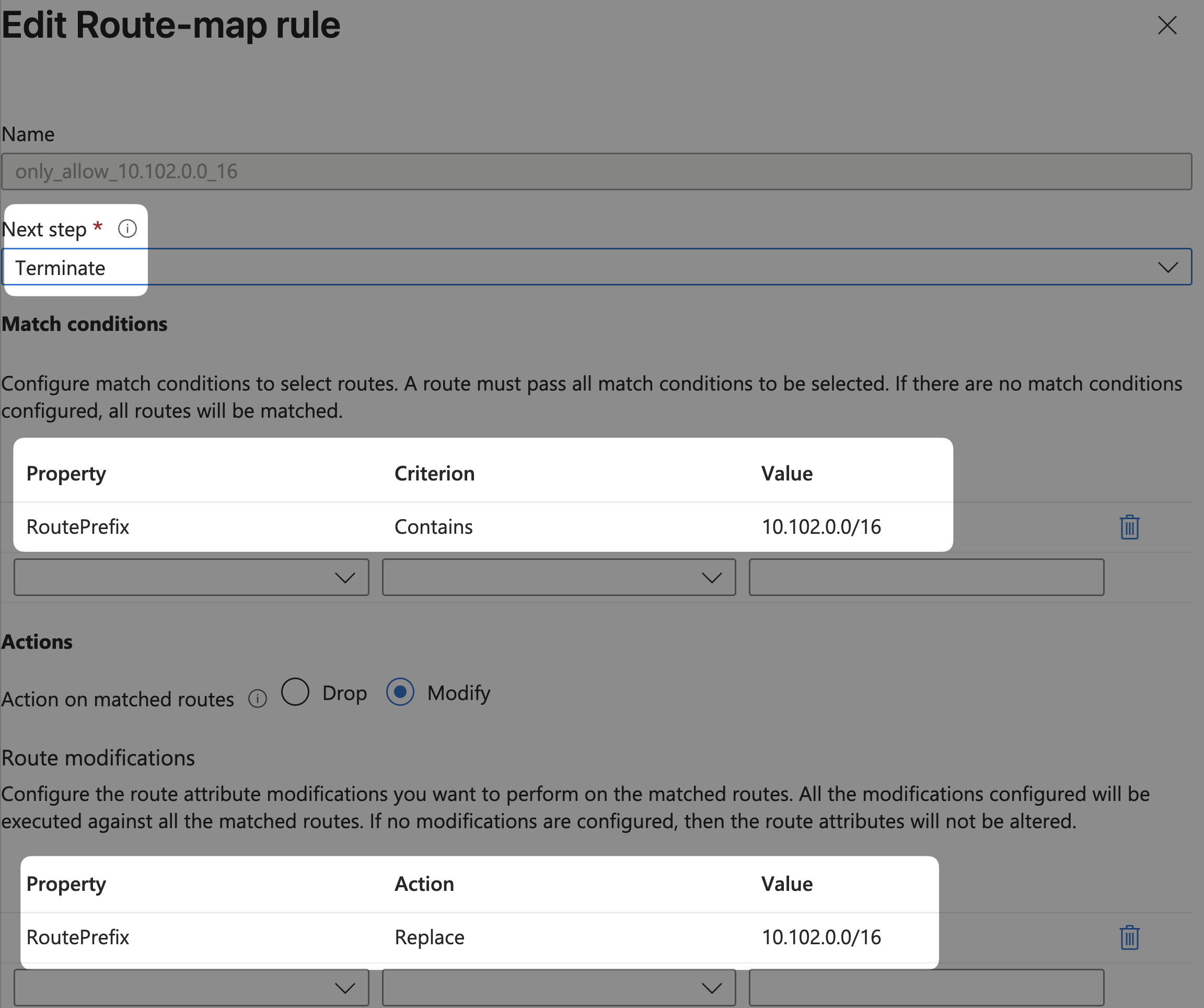Expand the route modification Property dropdown
Viewport: 1204px width, 1008px height.
(191, 988)
